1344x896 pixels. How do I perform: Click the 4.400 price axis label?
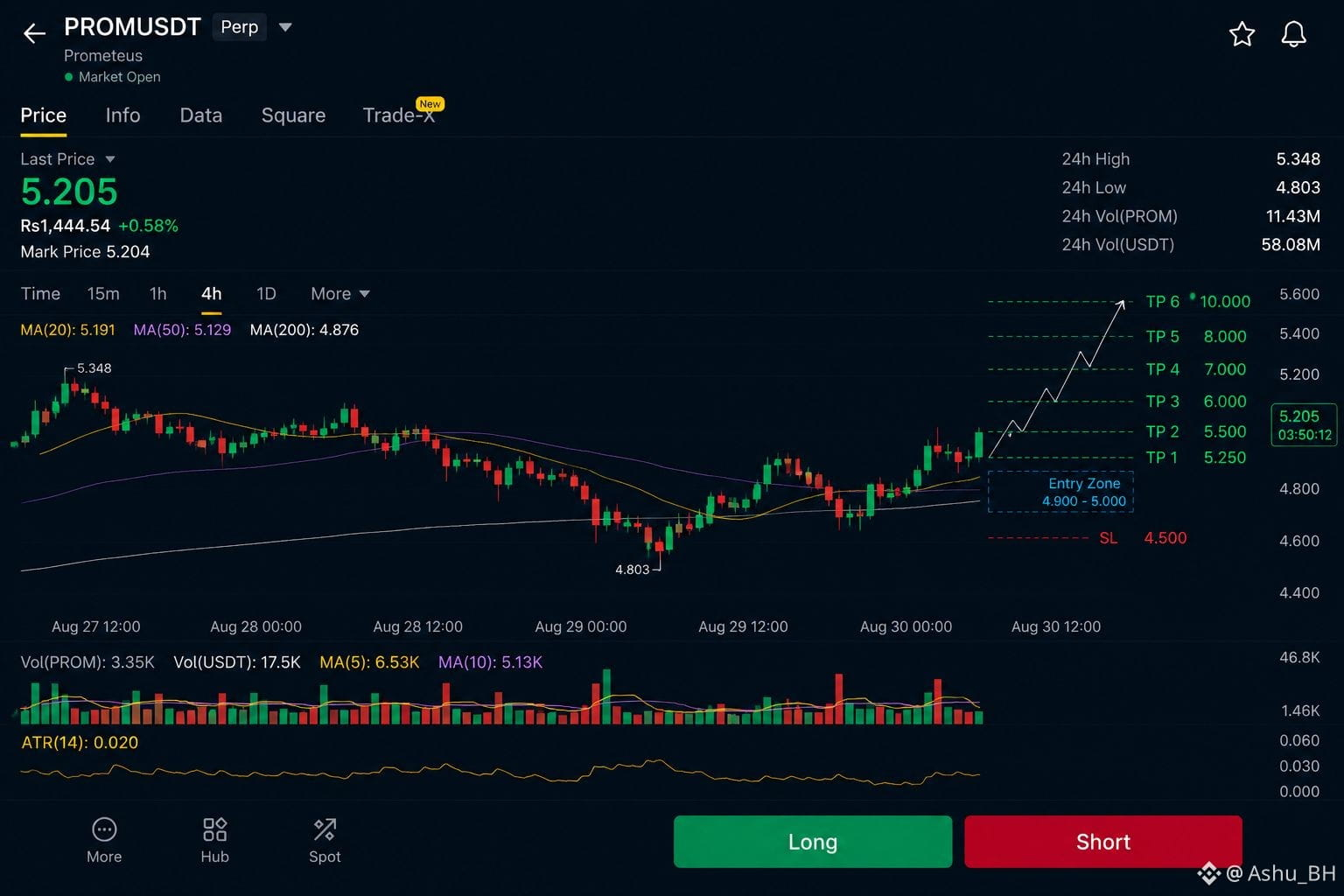[1299, 592]
